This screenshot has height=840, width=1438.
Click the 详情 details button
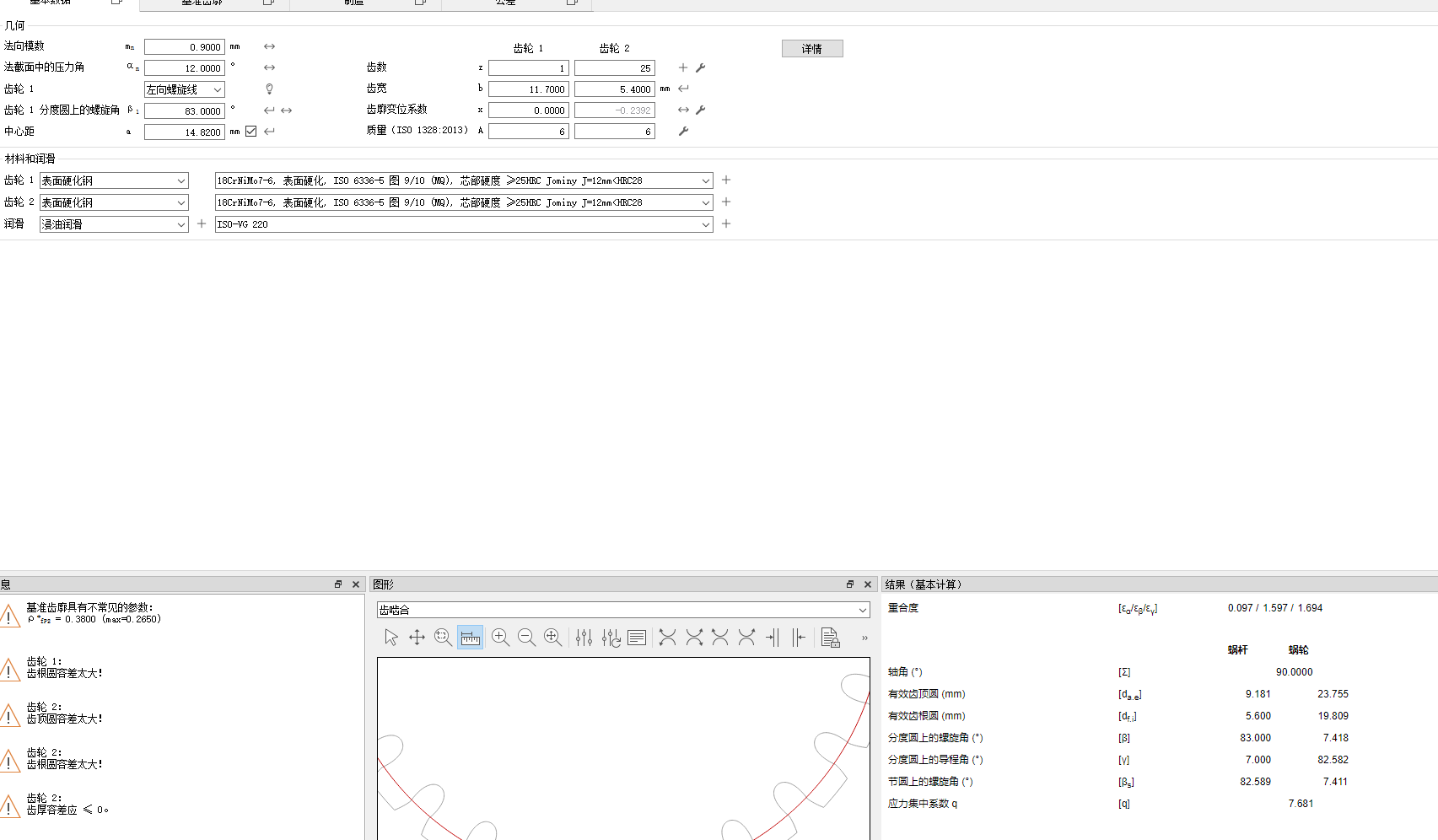tap(811, 49)
